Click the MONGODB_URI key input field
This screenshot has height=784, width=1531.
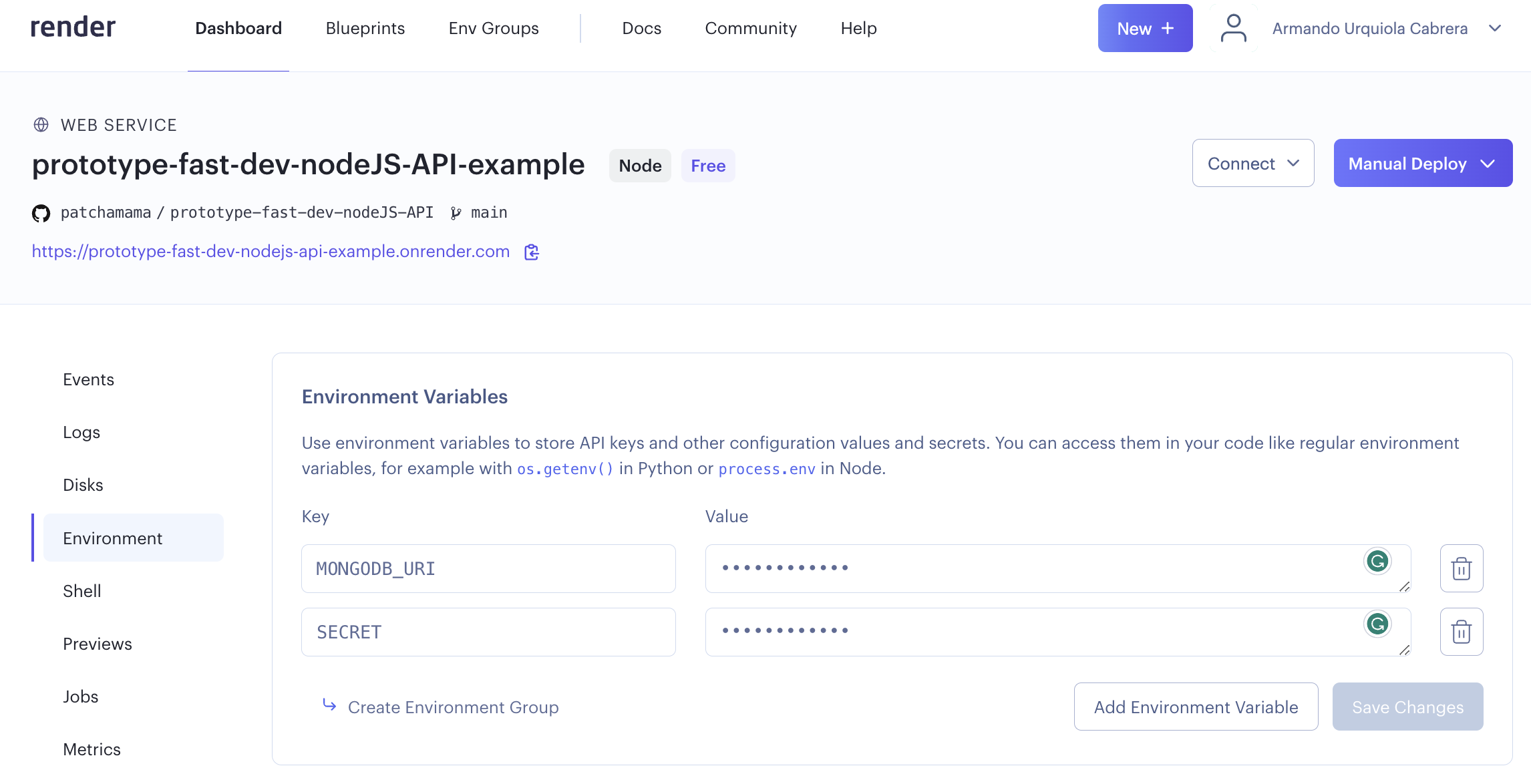489,568
